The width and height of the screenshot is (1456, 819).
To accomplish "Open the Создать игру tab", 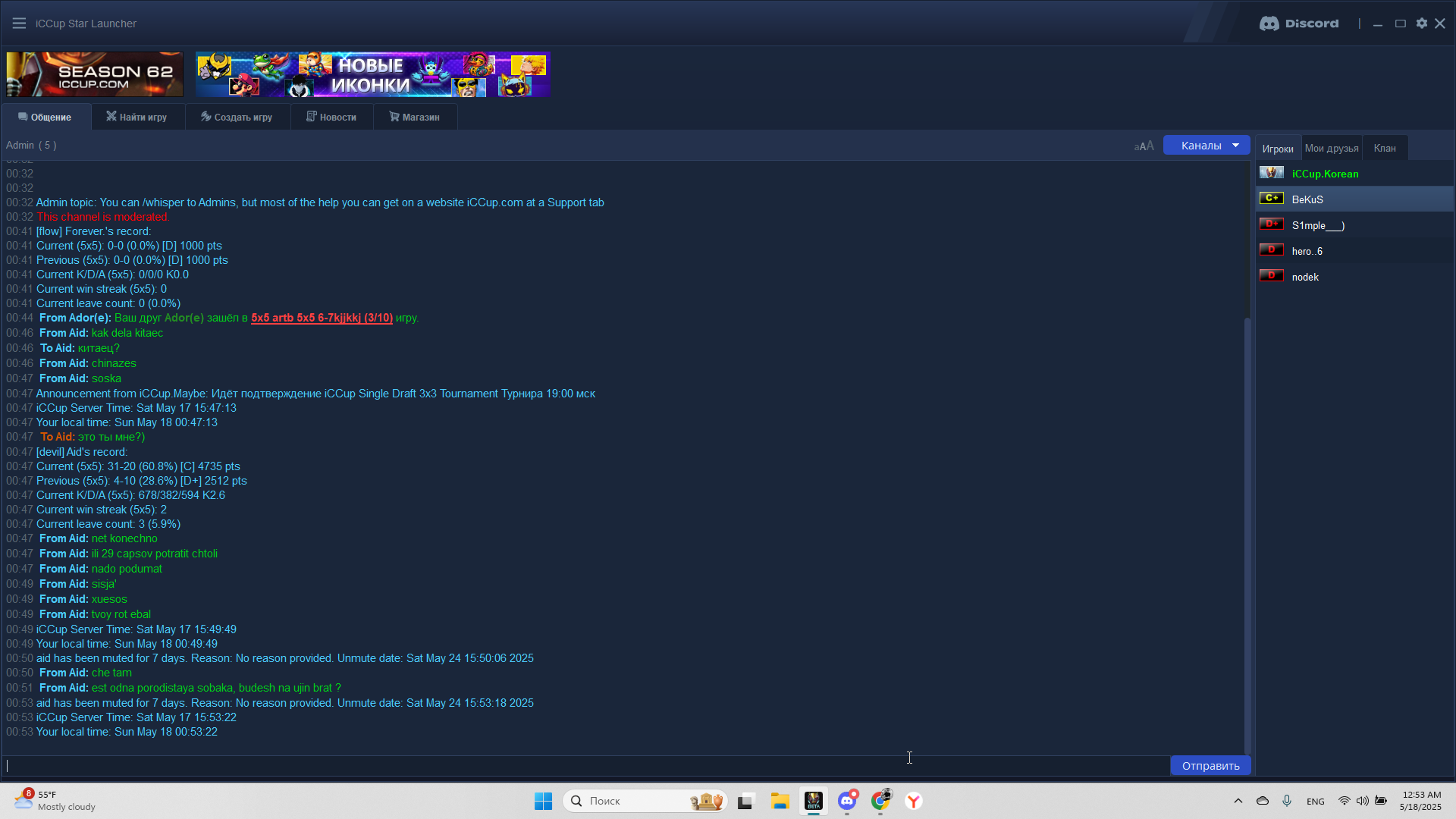I will 237,117.
